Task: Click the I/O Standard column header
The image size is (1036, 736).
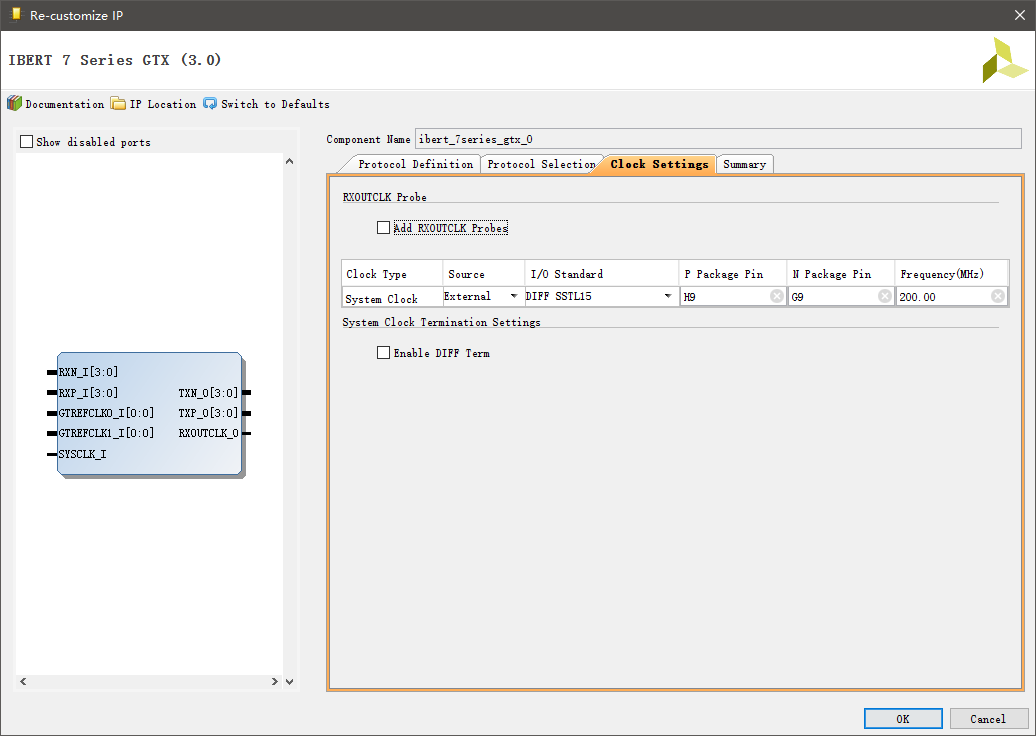Action: point(602,274)
